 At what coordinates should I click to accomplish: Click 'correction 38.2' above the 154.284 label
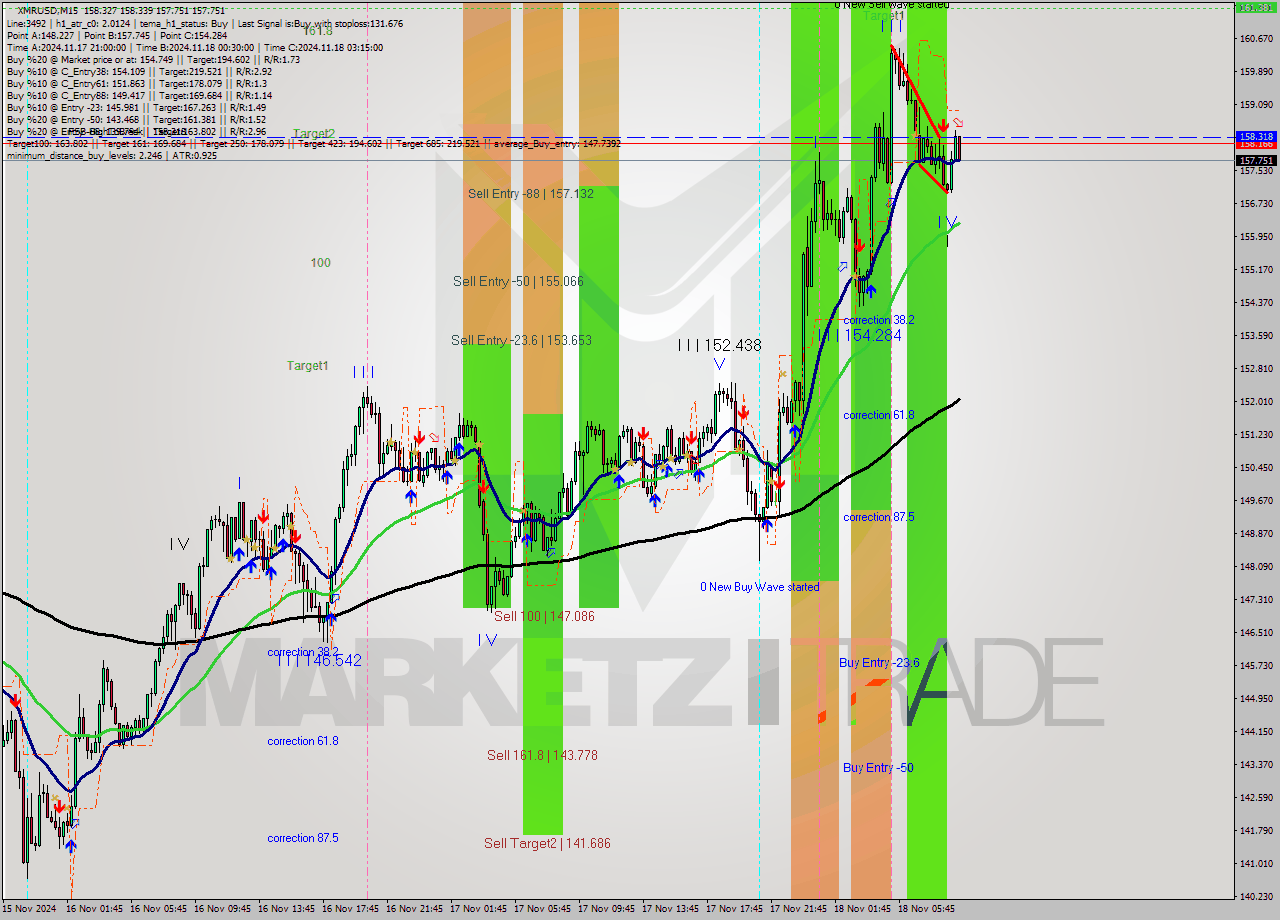pyautogui.click(x=879, y=320)
